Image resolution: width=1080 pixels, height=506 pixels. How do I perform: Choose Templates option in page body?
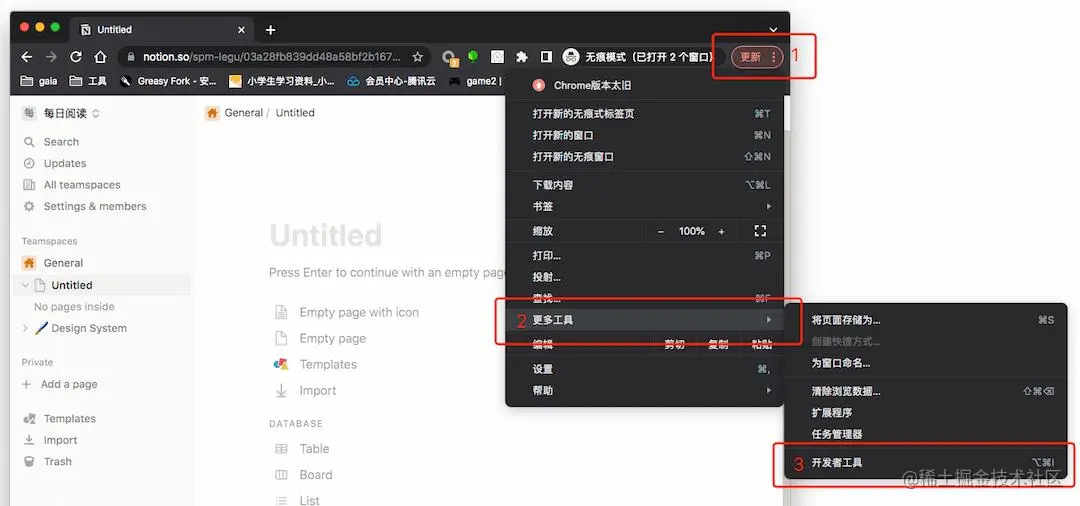point(315,364)
